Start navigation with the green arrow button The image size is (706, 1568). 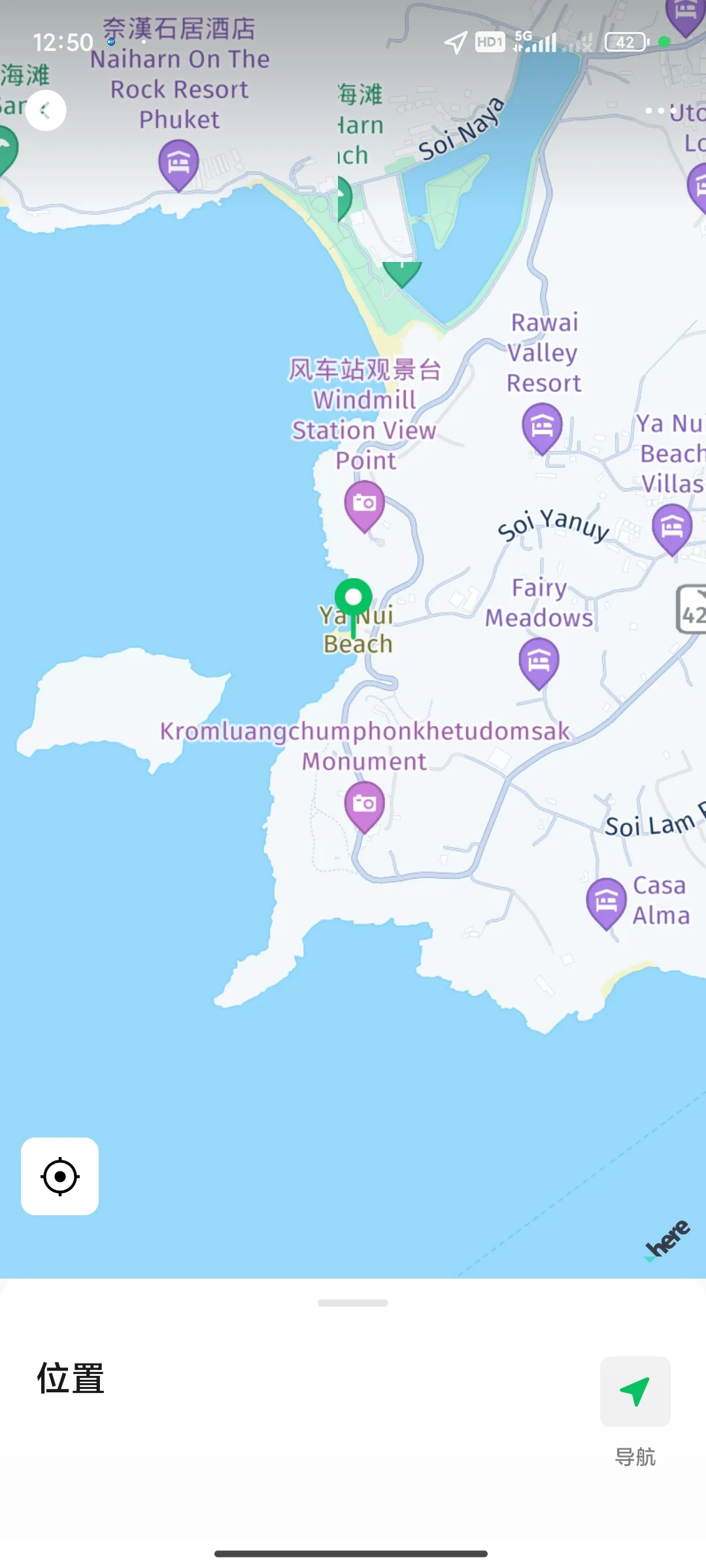[x=635, y=1391]
